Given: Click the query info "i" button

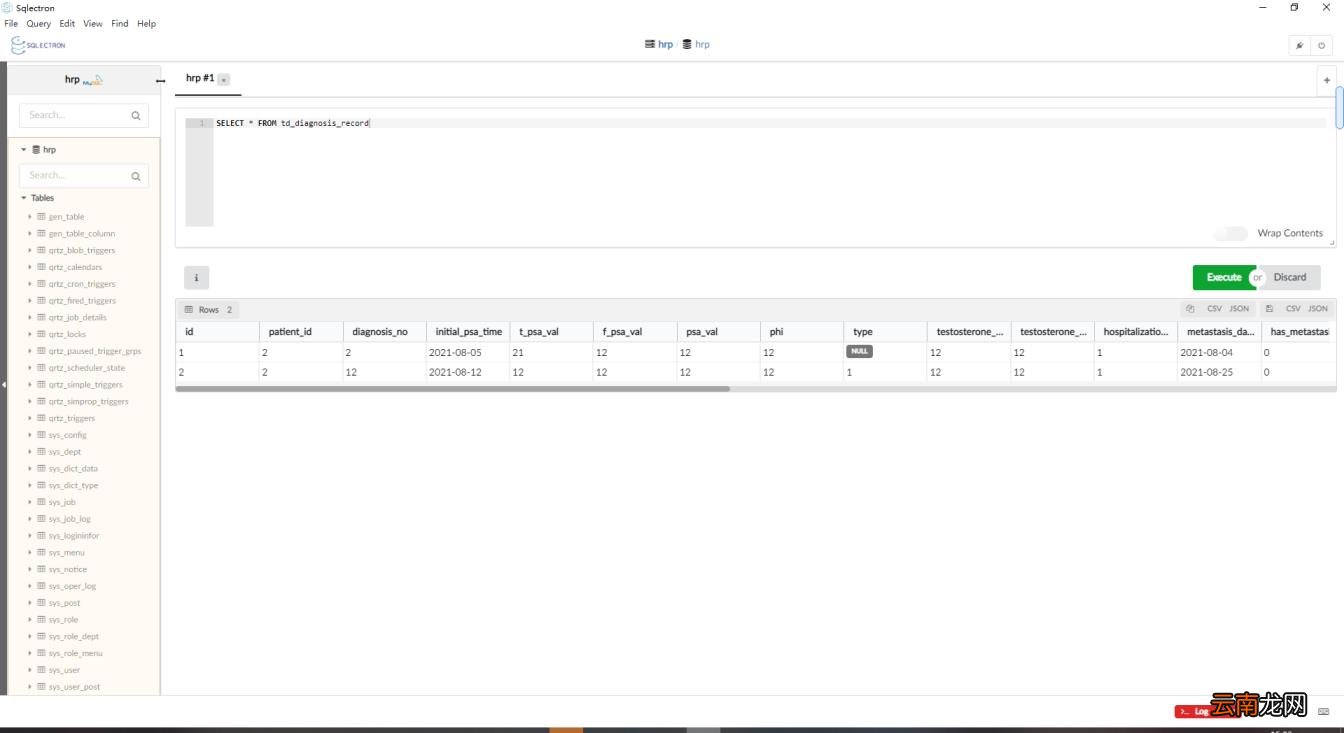Looking at the screenshot, I should (x=196, y=277).
